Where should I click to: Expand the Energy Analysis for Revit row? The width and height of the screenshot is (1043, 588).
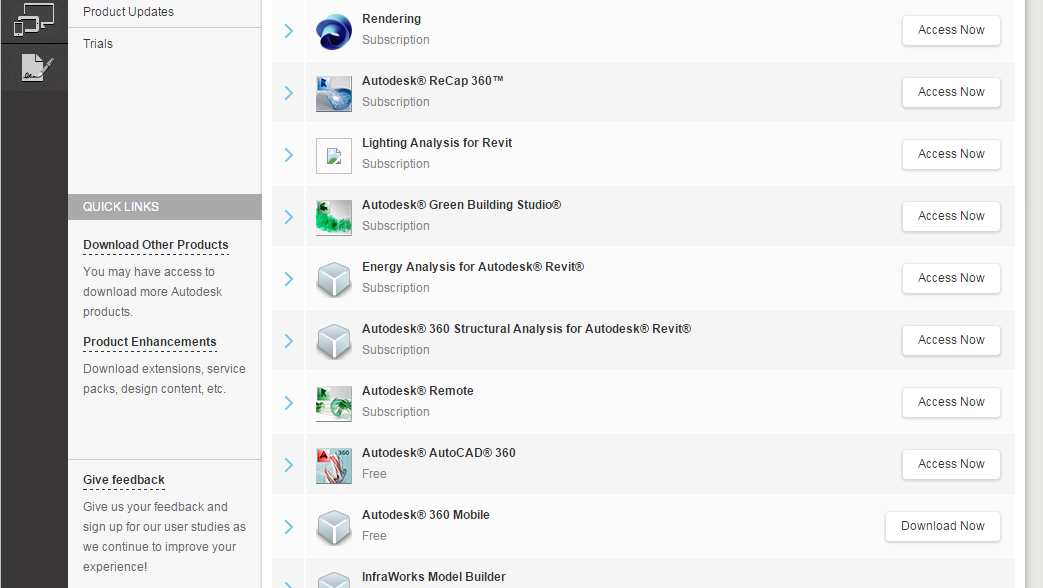(x=289, y=279)
